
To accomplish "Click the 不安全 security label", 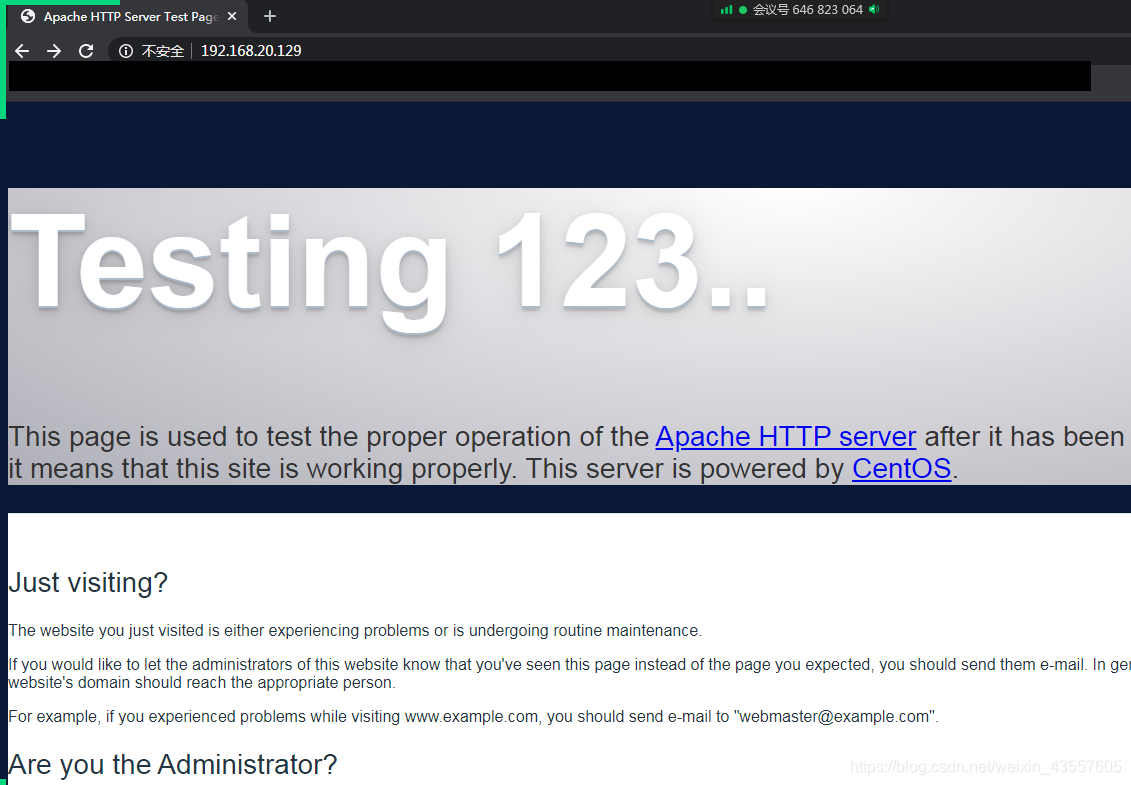I will pyautogui.click(x=162, y=51).
